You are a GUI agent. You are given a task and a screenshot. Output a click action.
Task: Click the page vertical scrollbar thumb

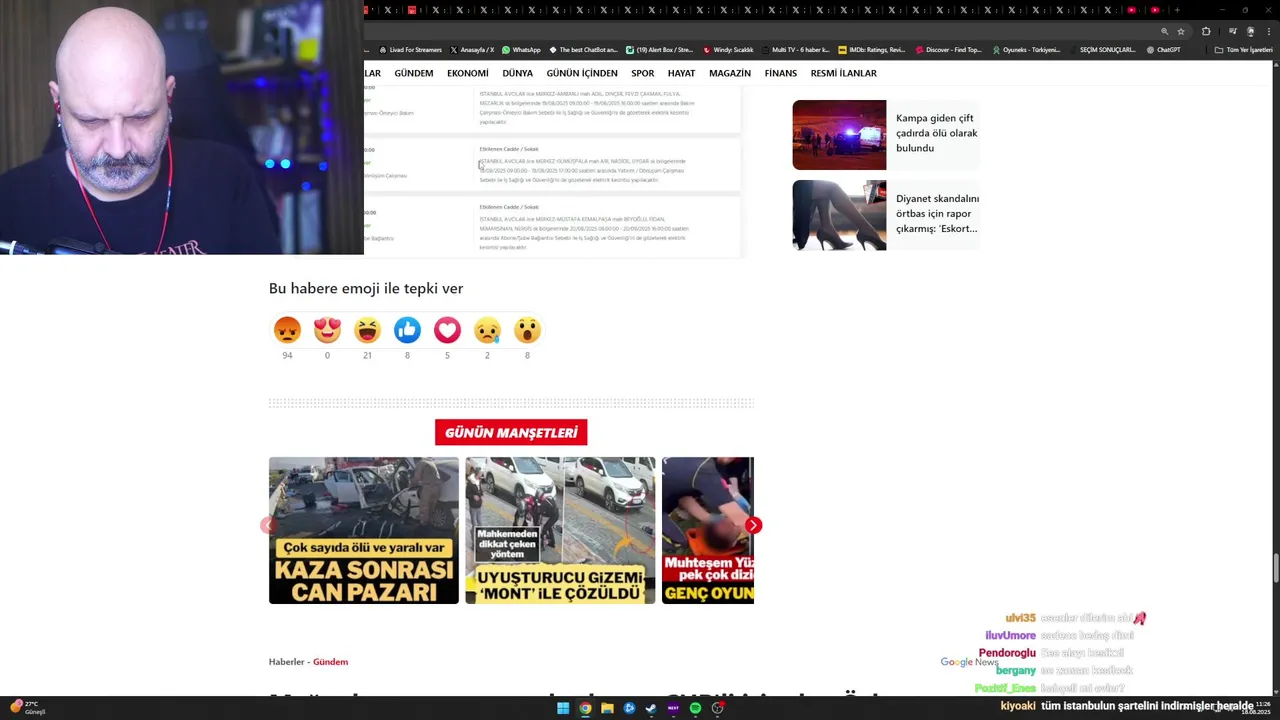(x=1276, y=568)
